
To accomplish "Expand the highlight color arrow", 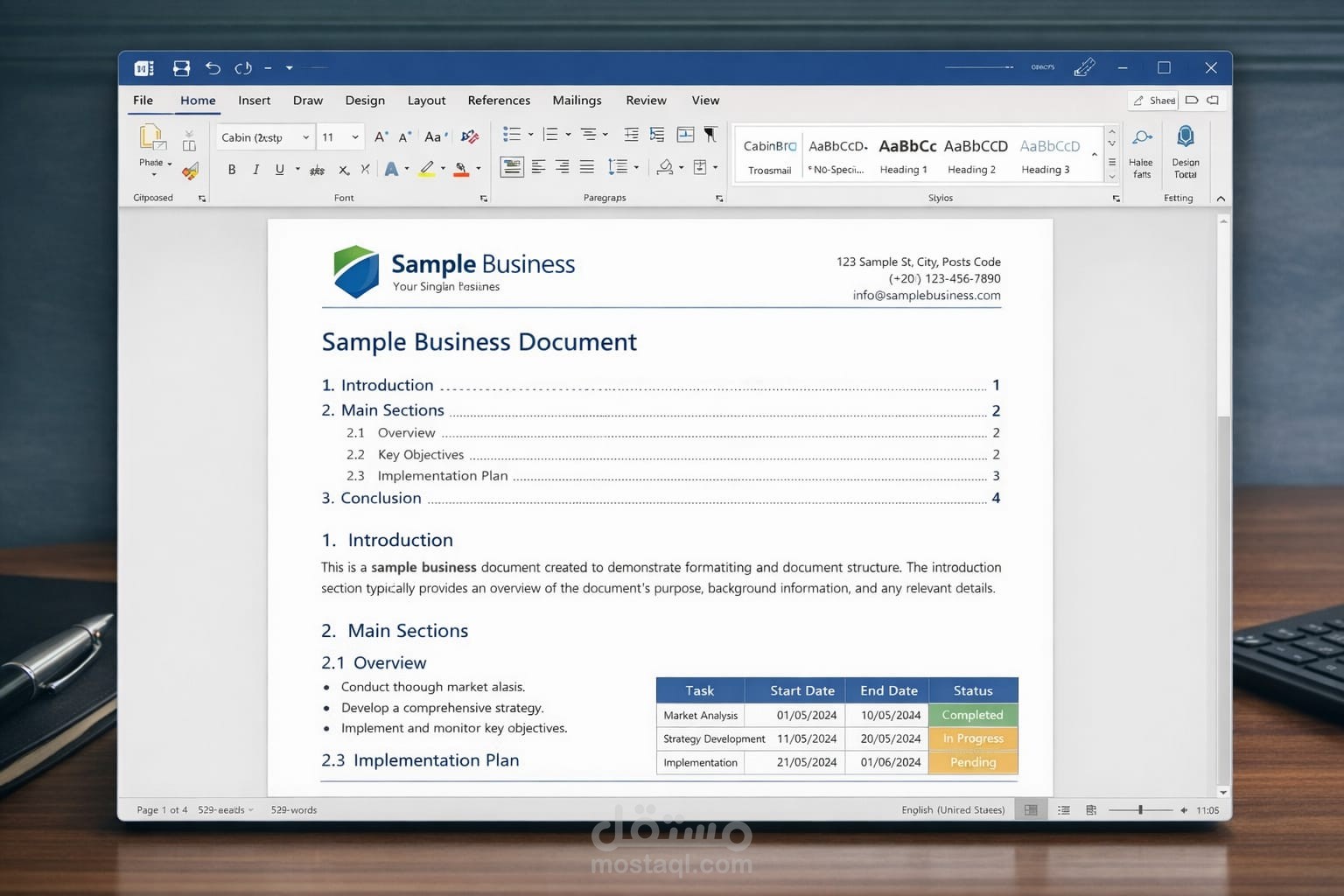I will [x=443, y=169].
